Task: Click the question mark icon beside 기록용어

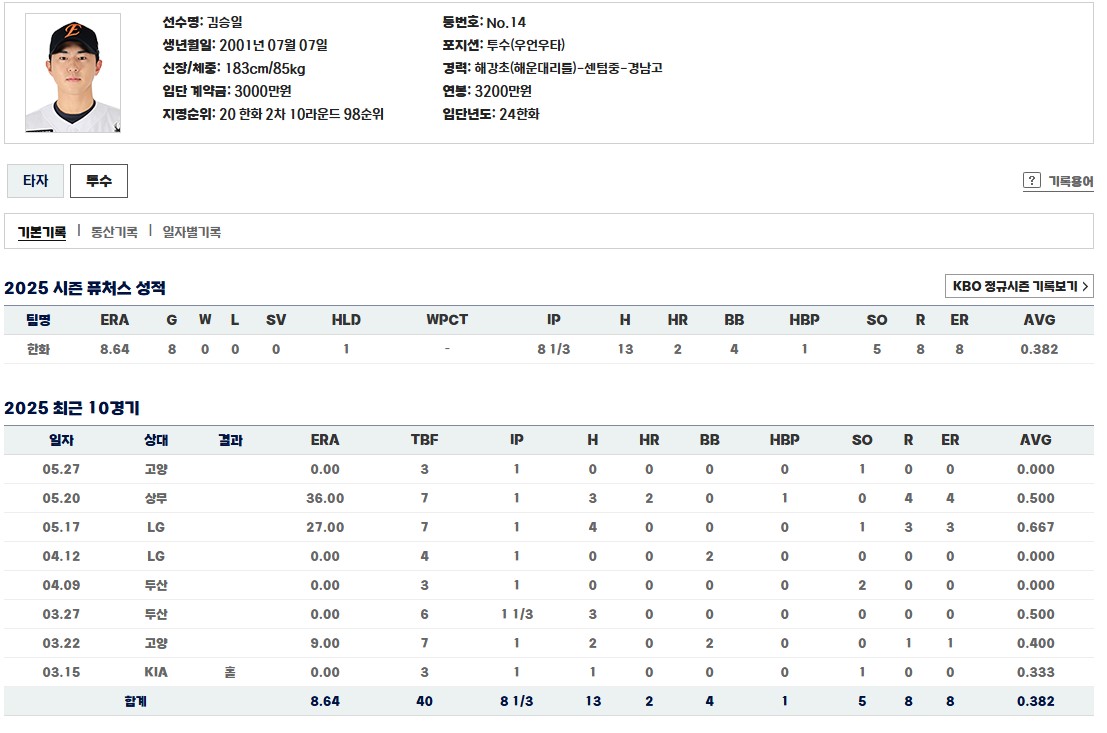Action: coord(1031,180)
